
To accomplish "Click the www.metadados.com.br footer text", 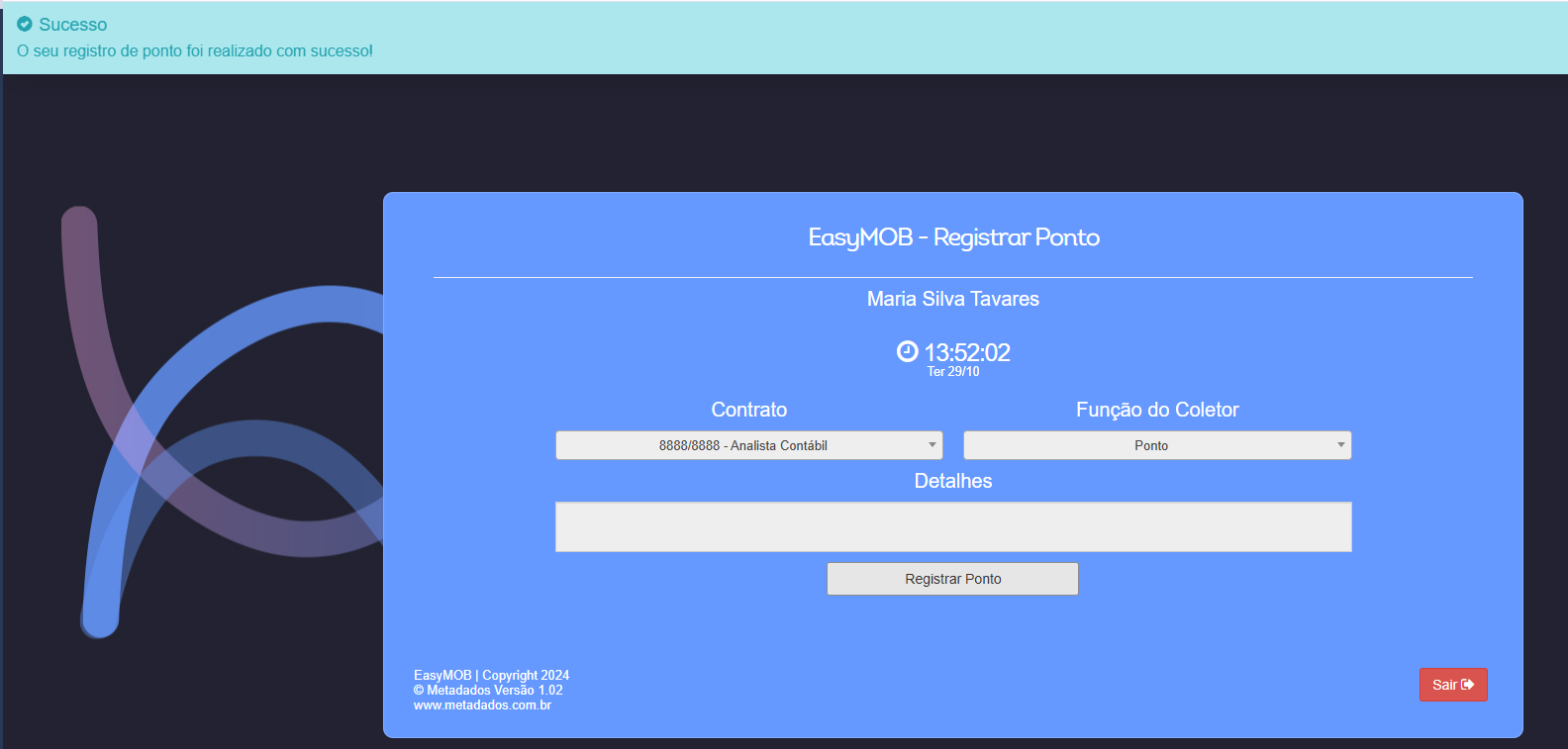I will pos(482,705).
